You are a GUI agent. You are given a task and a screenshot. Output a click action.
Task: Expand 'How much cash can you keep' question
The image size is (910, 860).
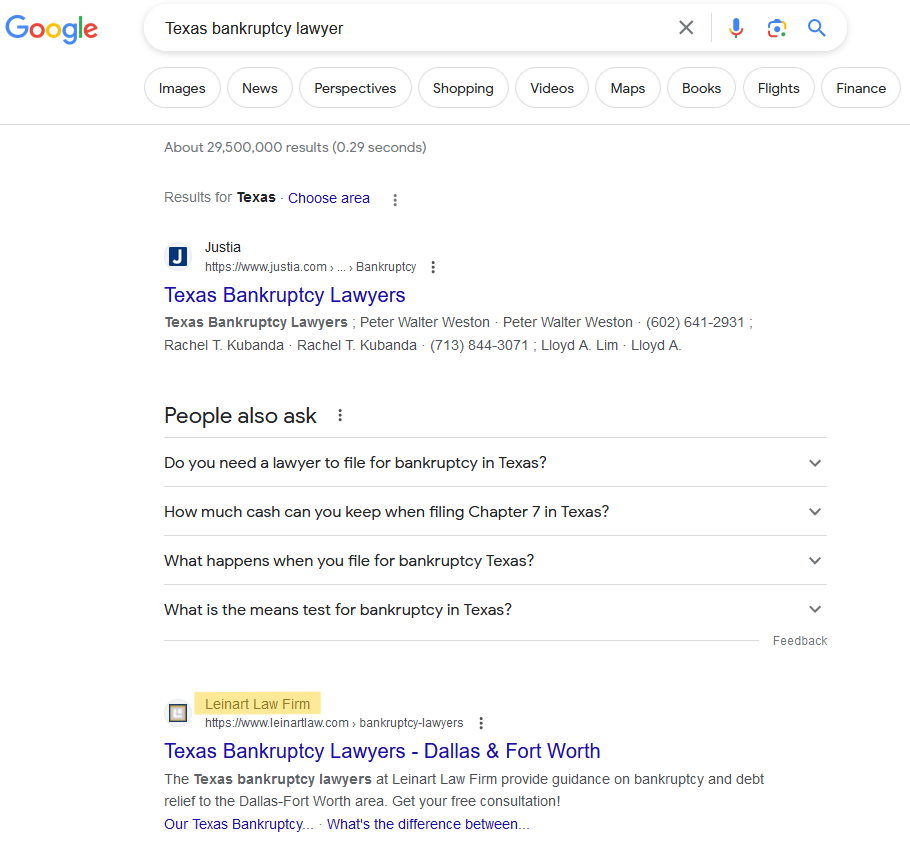pyautogui.click(x=495, y=511)
